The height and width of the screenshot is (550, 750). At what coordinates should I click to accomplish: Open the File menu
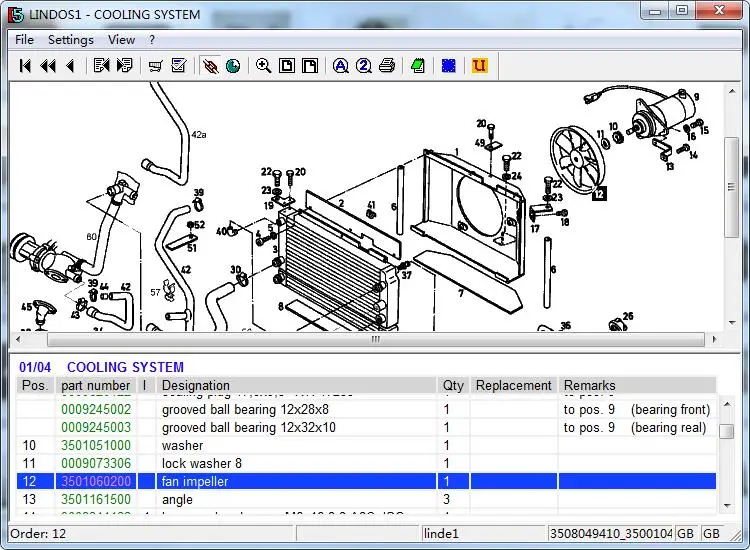pos(24,40)
